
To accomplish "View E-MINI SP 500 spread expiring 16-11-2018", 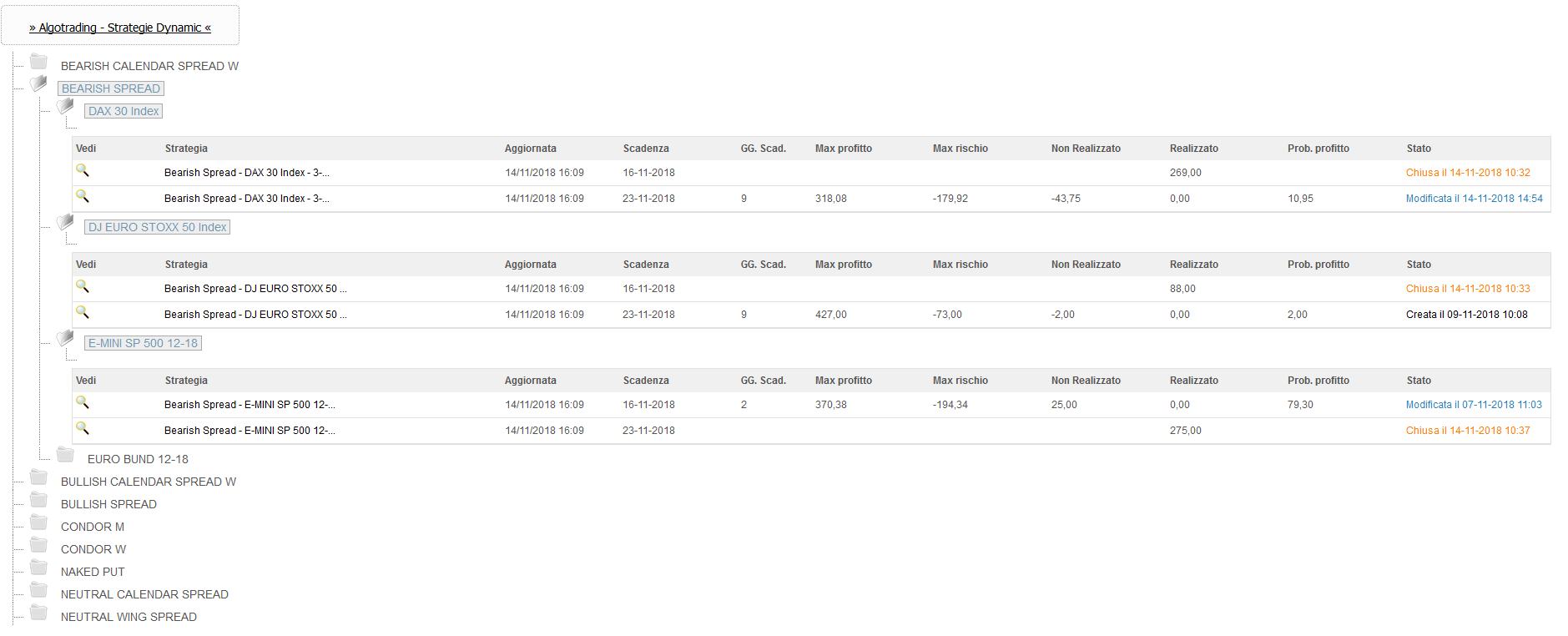I will coord(83,403).
